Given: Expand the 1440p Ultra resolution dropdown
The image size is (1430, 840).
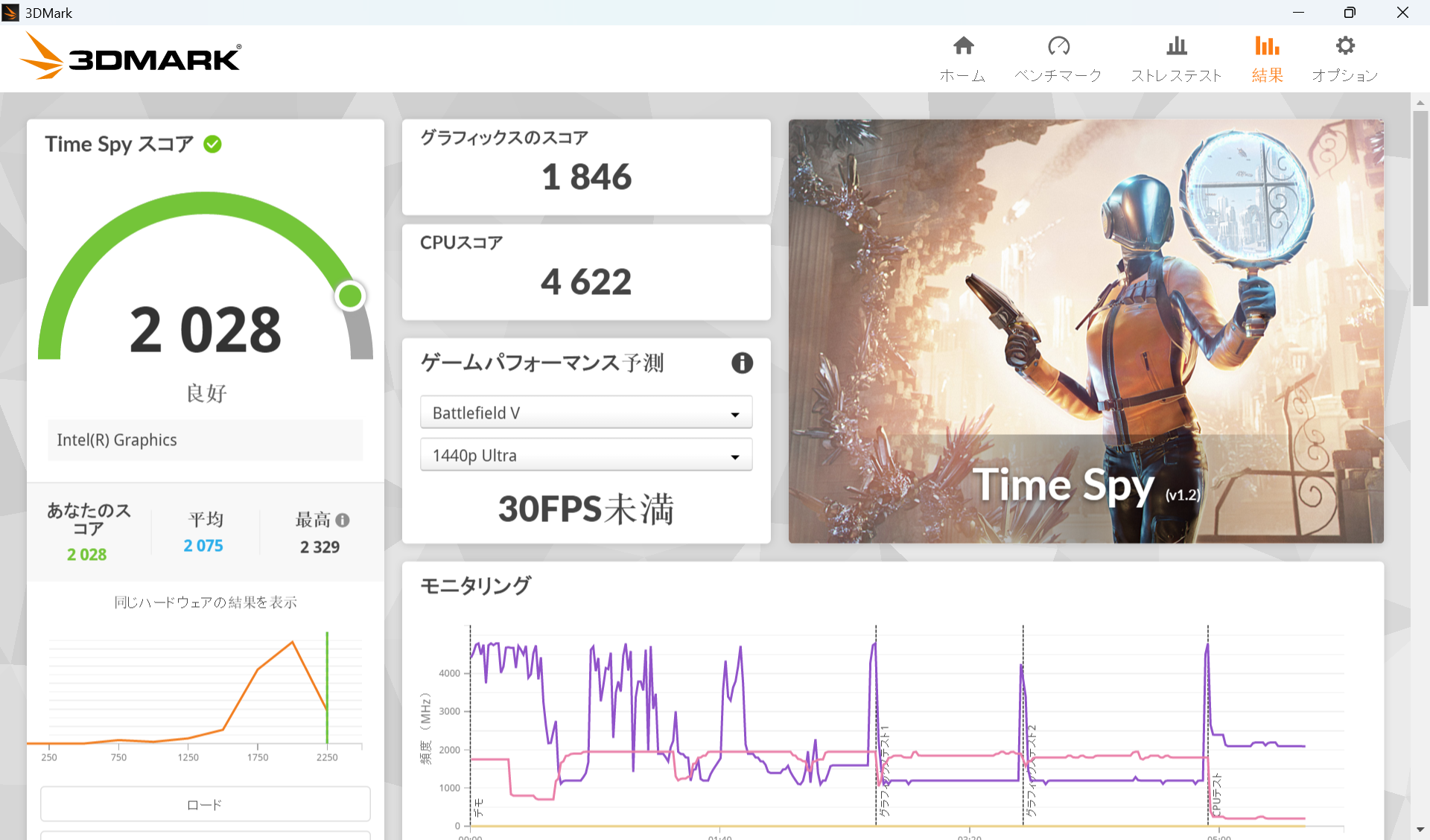Looking at the screenshot, I should point(585,455).
